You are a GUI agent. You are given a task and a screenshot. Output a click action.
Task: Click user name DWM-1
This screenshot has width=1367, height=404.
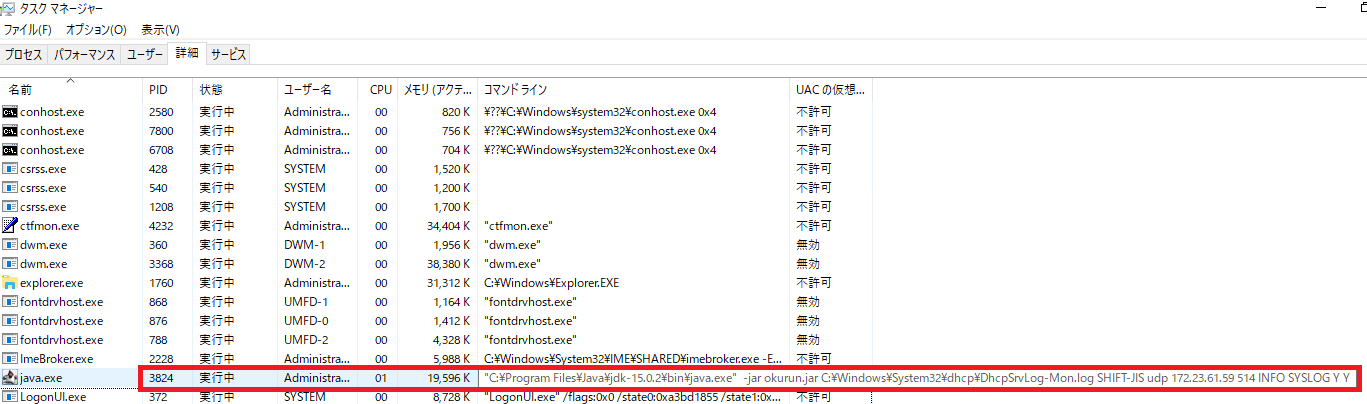(305, 245)
